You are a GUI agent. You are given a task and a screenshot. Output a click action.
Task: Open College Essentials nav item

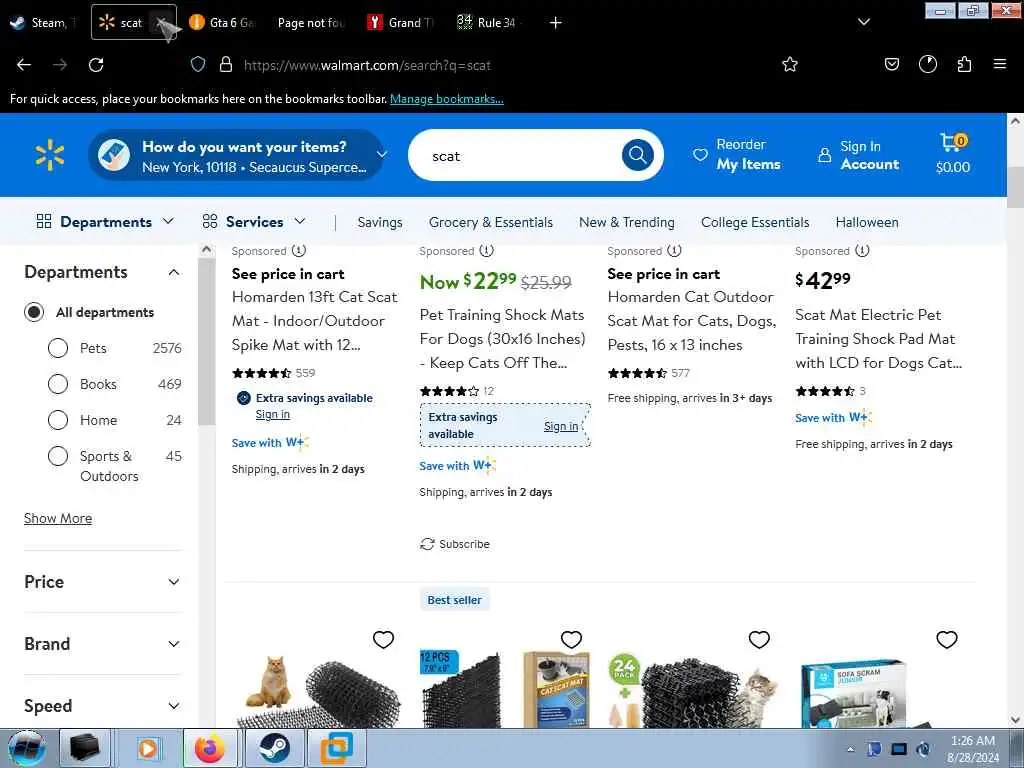756,223
